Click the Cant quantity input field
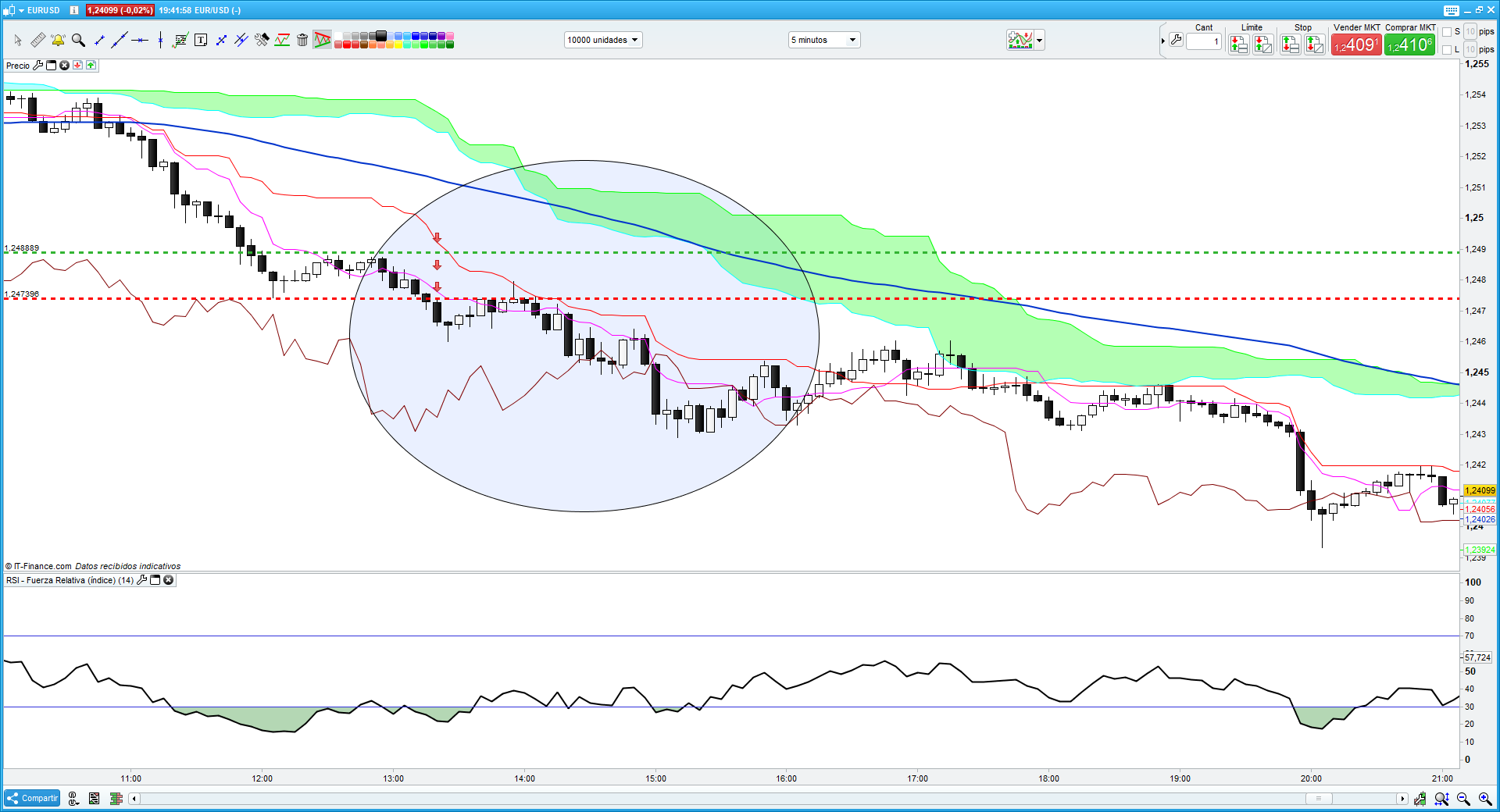This screenshot has width=1500, height=812. (x=1203, y=41)
